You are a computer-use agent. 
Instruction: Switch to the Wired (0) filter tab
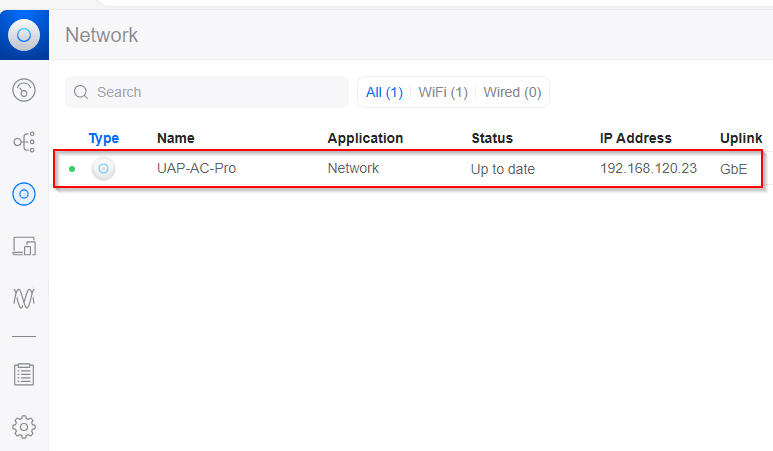coord(512,92)
